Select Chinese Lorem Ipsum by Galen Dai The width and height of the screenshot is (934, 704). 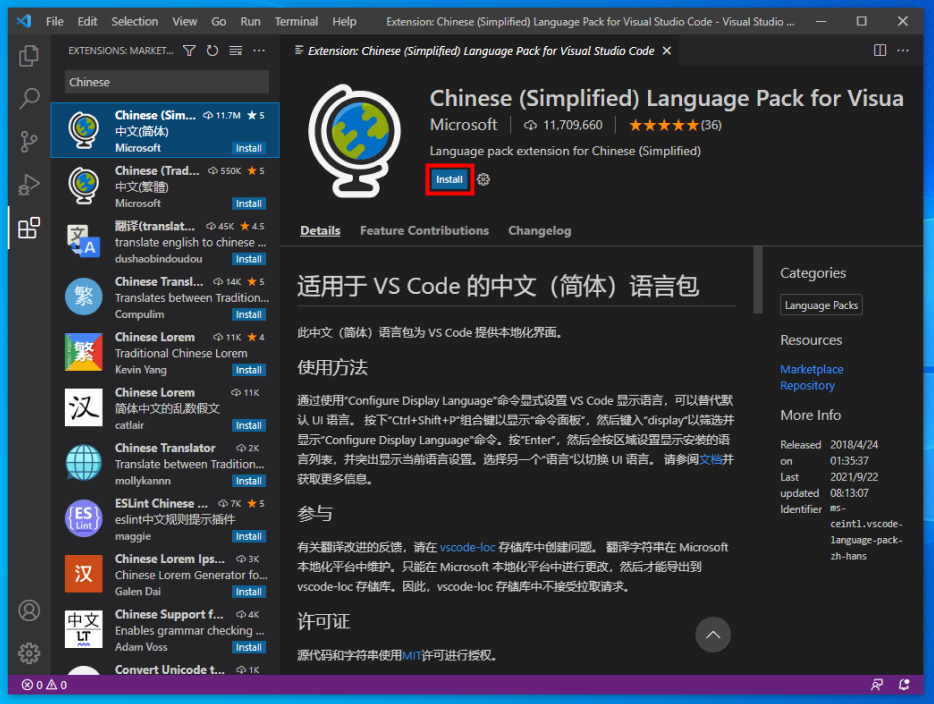coord(166,575)
